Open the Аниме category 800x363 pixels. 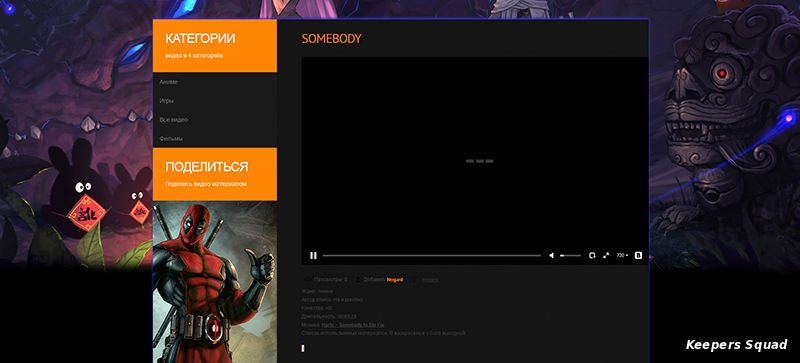tap(168, 82)
